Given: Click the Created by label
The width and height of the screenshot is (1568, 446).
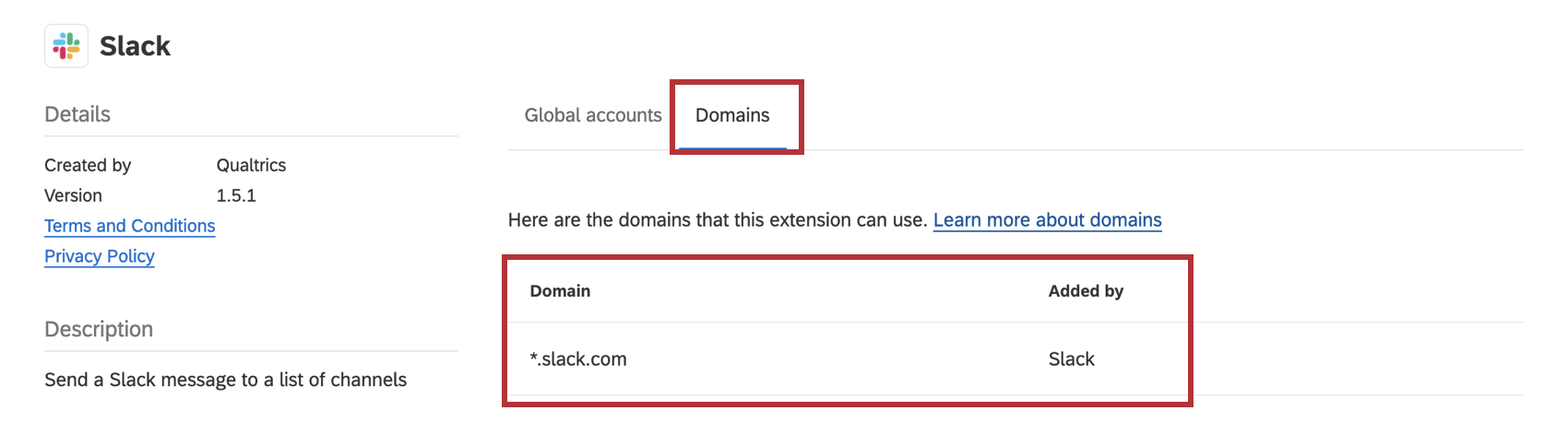Looking at the screenshot, I should coord(88,165).
